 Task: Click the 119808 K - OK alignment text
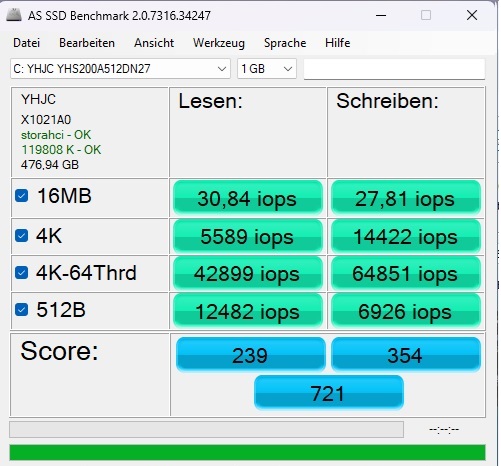tap(61, 150)
